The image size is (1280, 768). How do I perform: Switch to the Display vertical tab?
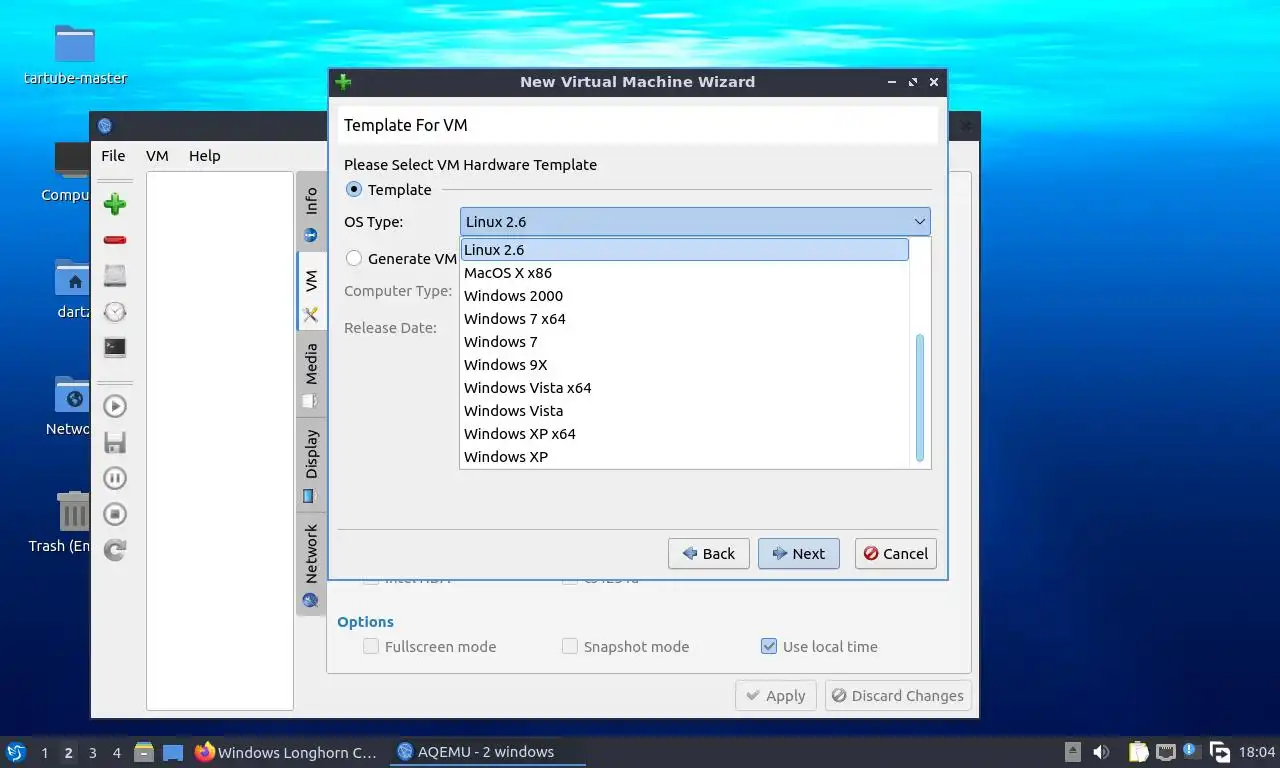coord(311,464)
